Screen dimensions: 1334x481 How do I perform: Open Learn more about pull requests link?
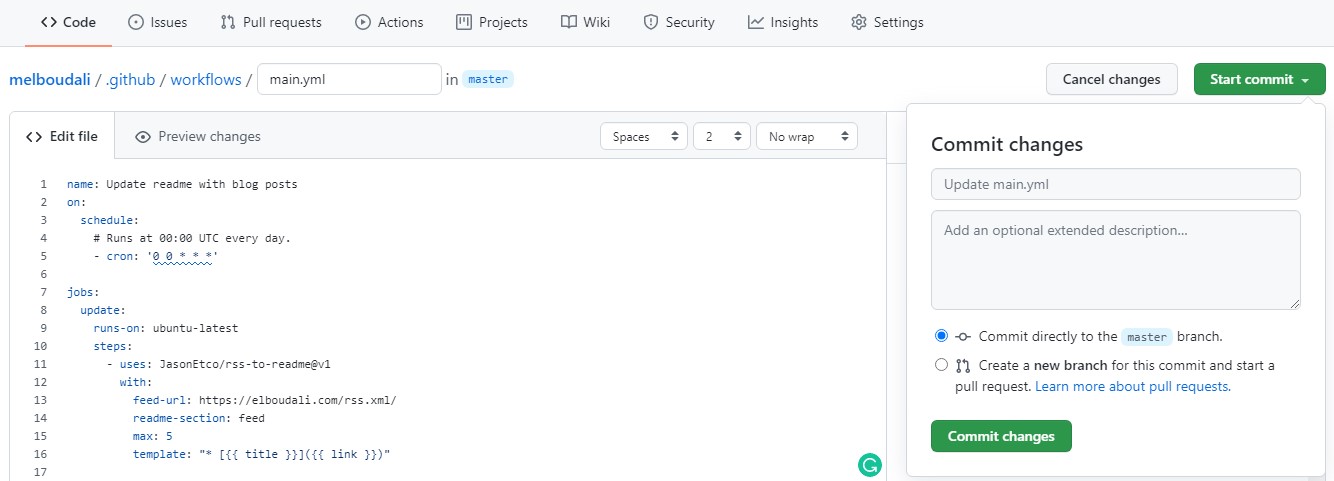click(1132, 386)
